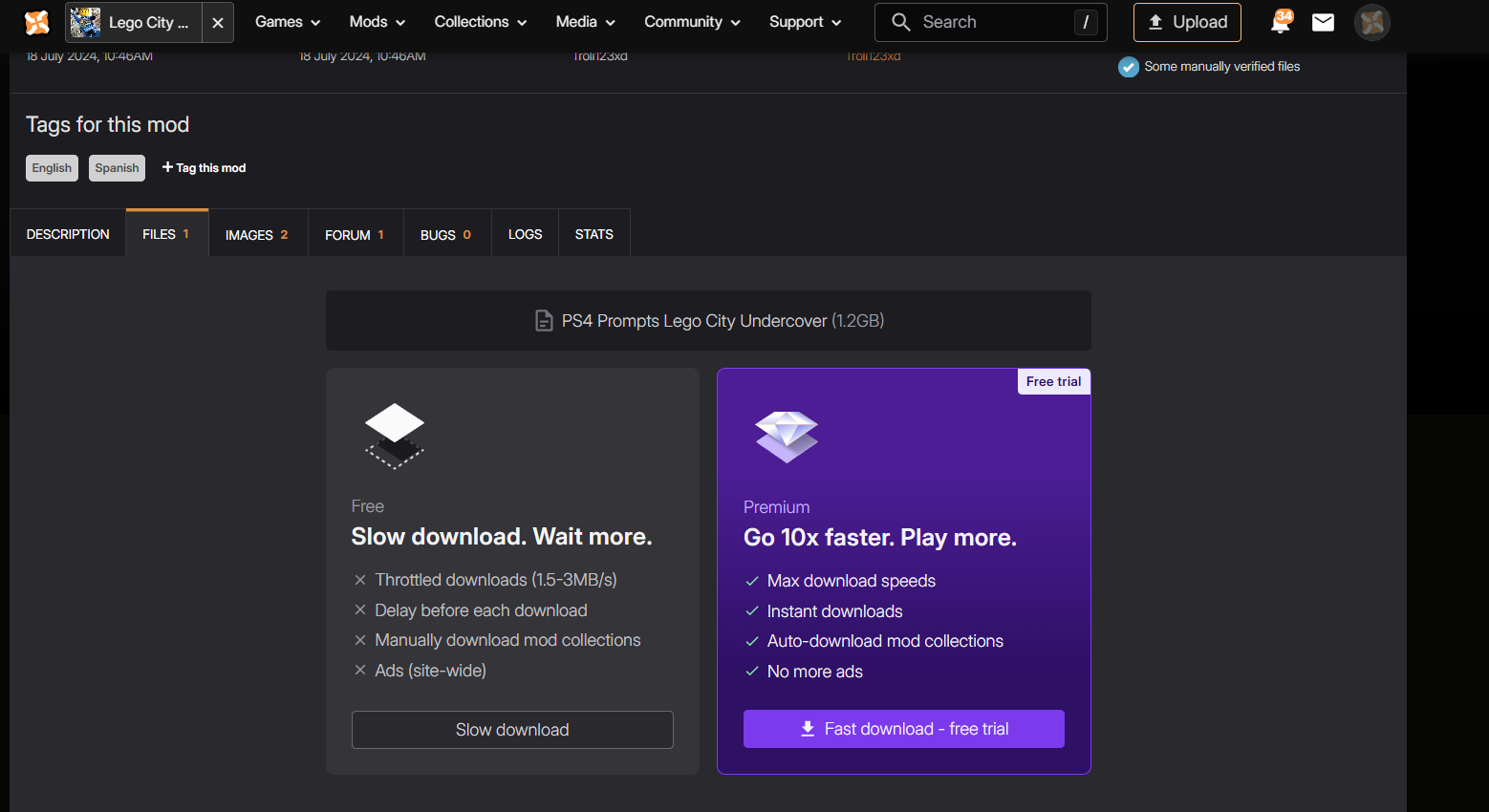
Task: Click the Free trial badge
Action: [1054, 382]
